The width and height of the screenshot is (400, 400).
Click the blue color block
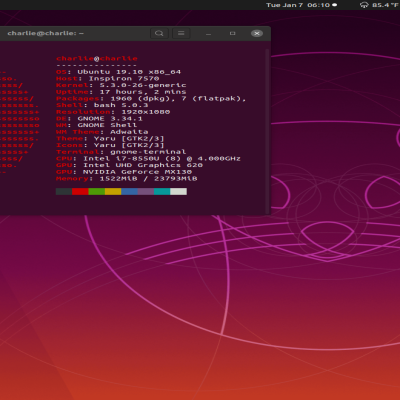click(129, 191)
